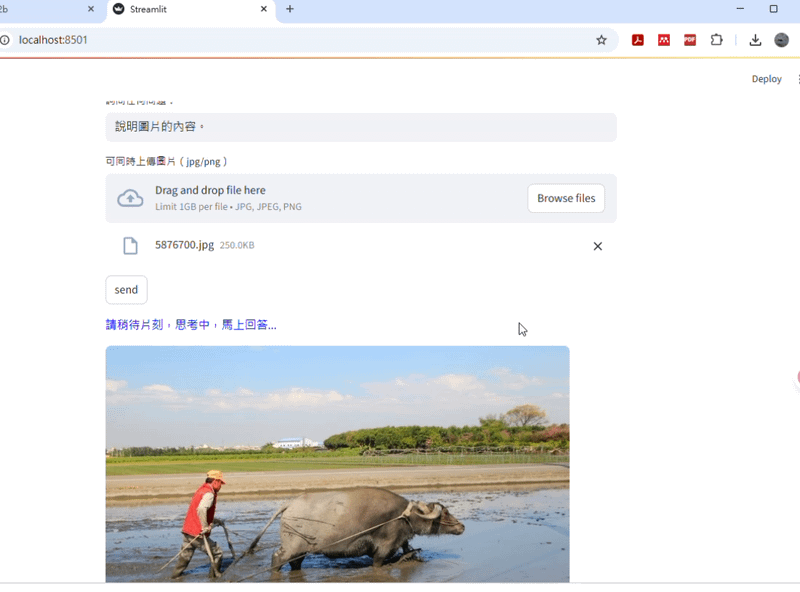Switch to the Streamlit tab
The image size is (800, 592).
click(x=180, y=9)
